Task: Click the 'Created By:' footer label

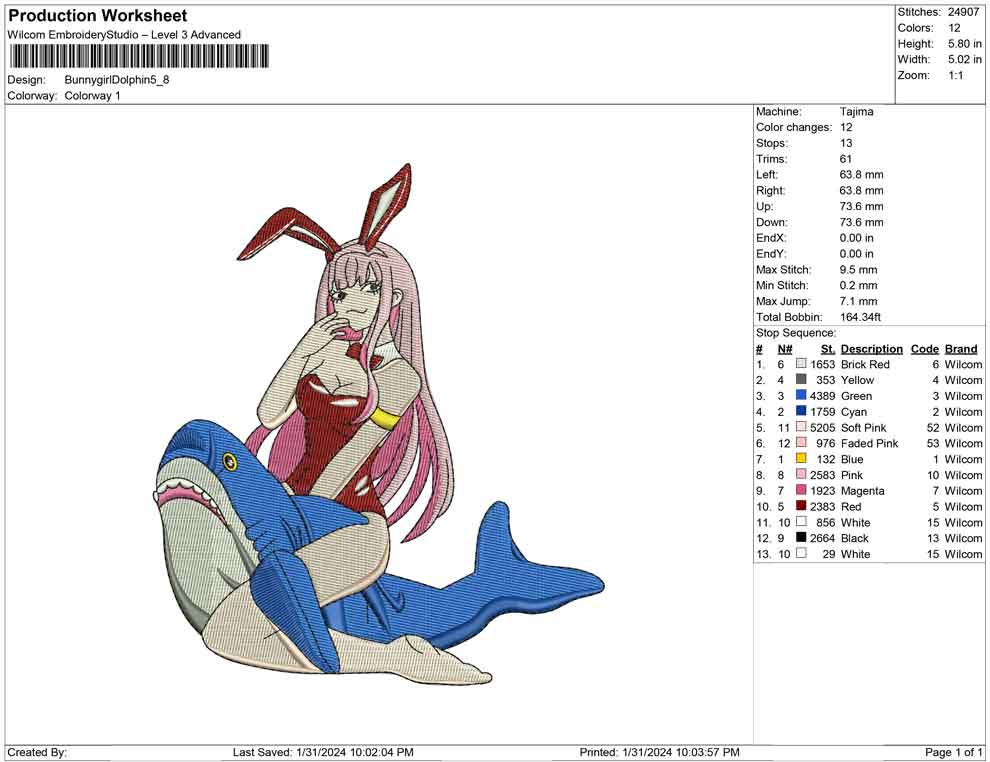Action: tap(37, 752)
